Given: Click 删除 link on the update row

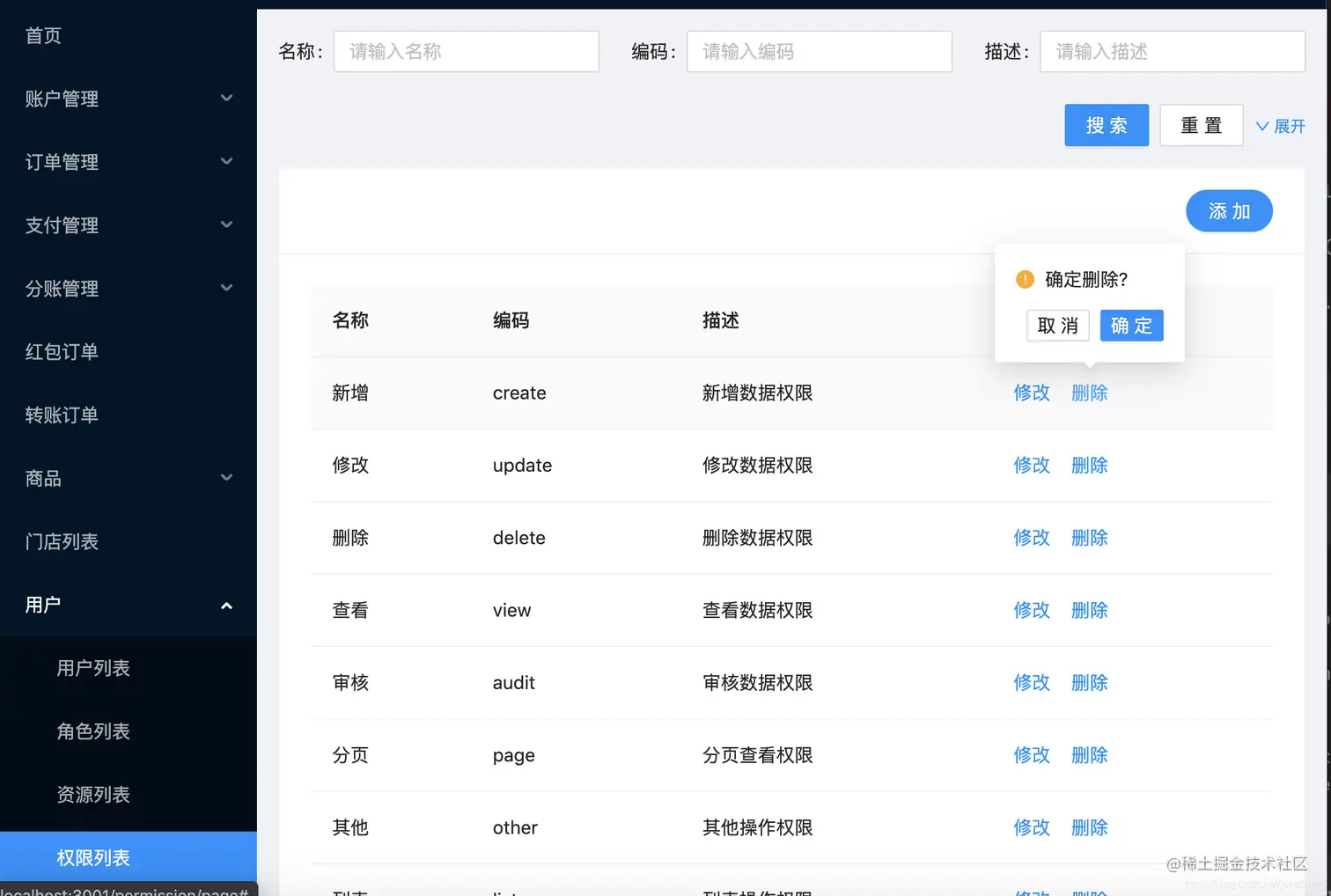Looking at the screenshot, I should (x=1089, y=465).
